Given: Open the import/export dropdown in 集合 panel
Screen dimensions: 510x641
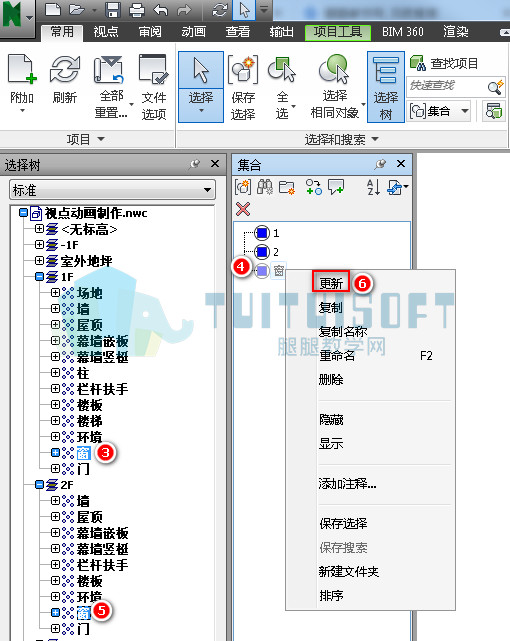Looking at the screenshot, I should coord(398,188).
